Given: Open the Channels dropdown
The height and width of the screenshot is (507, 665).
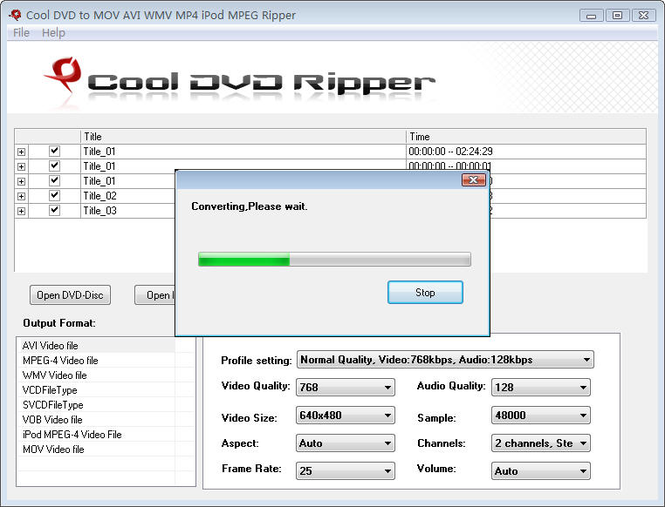Looking at the screenshot, I should point(540,443).
